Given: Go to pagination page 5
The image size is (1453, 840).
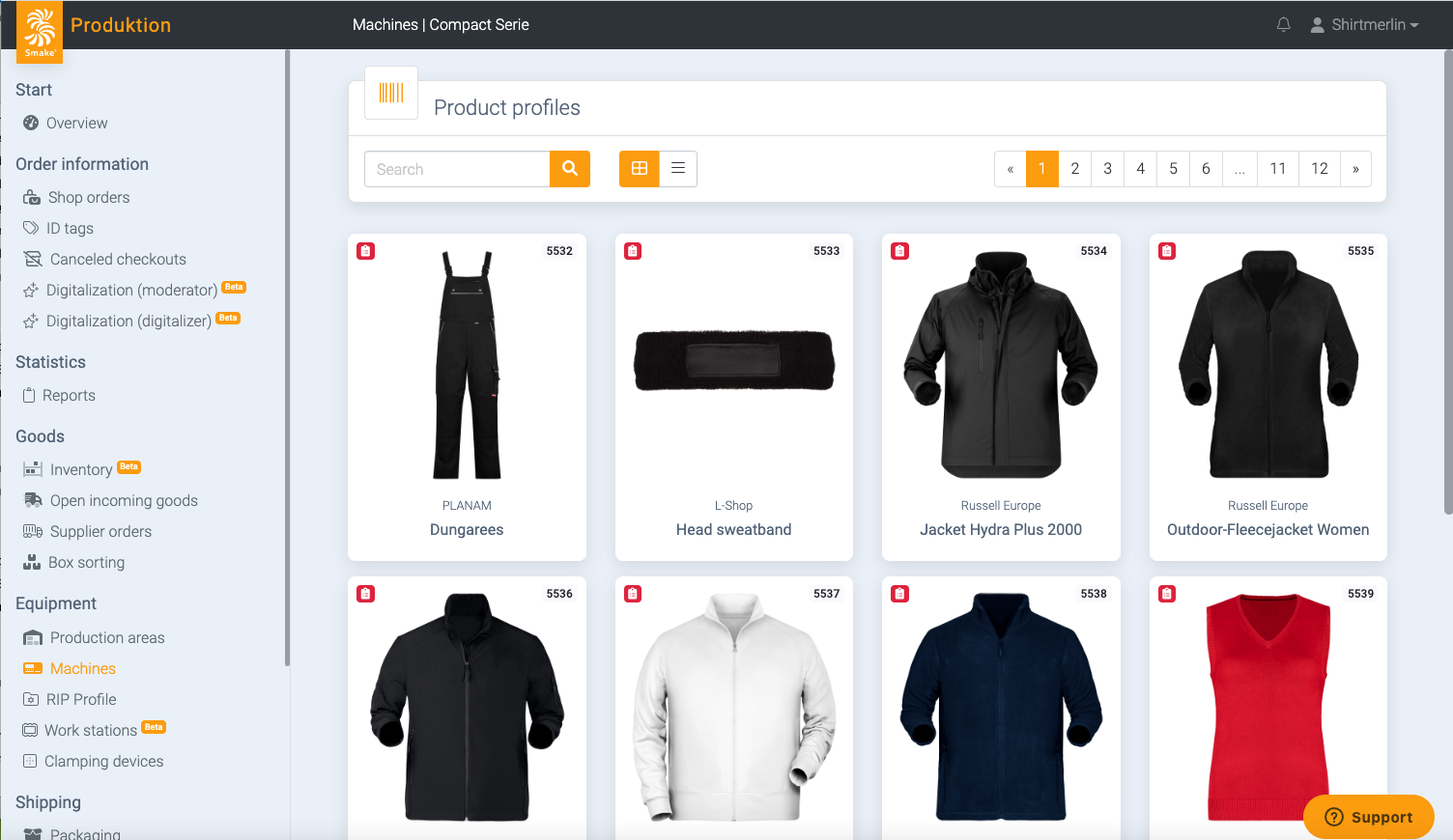Looking at the screenshot, I should coord(1173,169).
